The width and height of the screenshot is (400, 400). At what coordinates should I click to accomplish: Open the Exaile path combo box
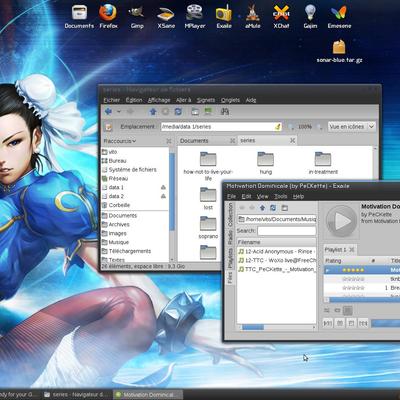pyautogui.click(x=277, y=219)
